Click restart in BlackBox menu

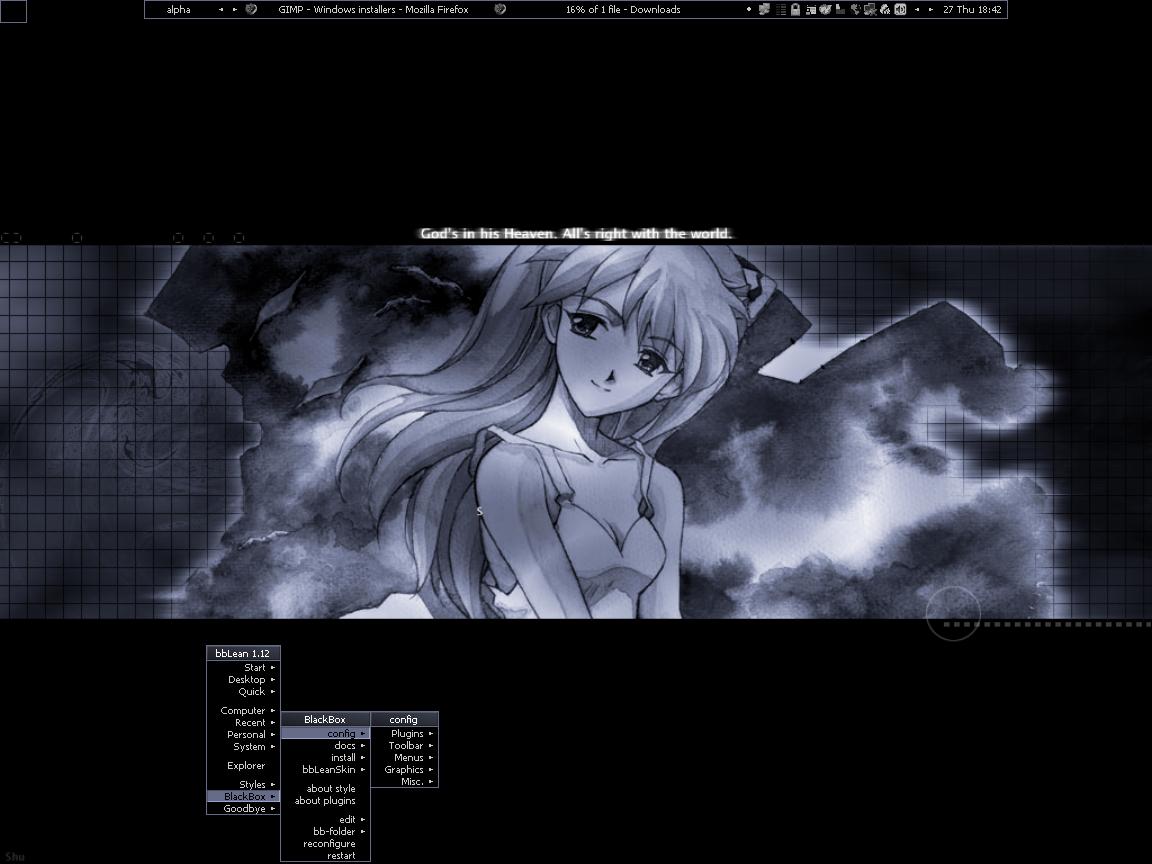[x=325, y=855]
